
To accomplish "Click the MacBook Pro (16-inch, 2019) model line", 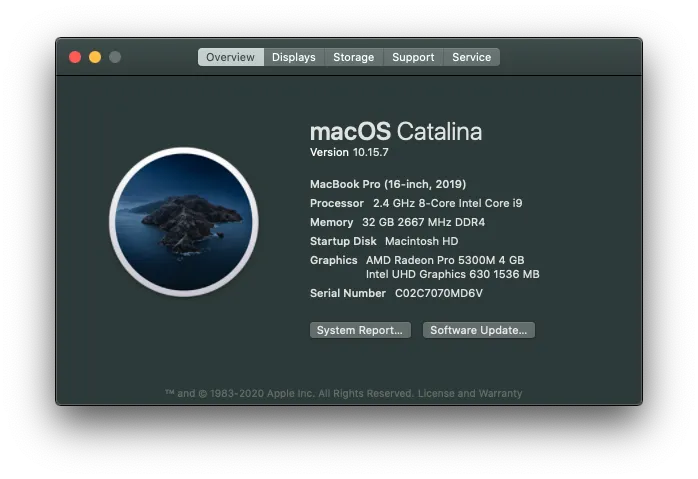I will (388, 184).
